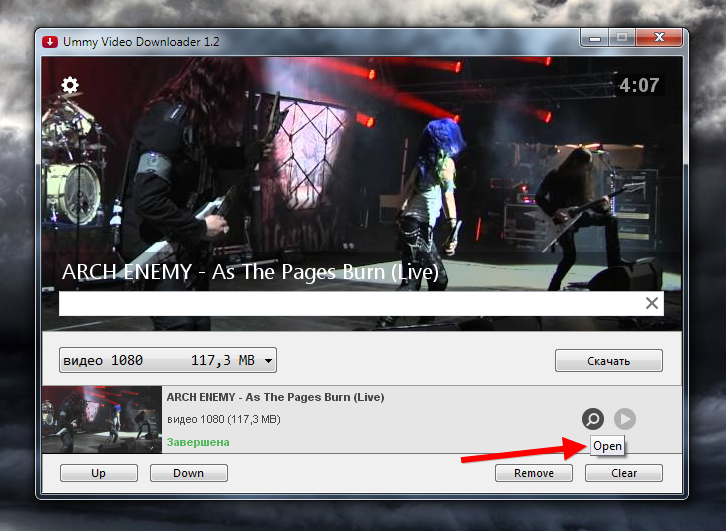This screenshot has height=531, width=726.
Task: Click the Clear button
Action: [x=624, y=473]
